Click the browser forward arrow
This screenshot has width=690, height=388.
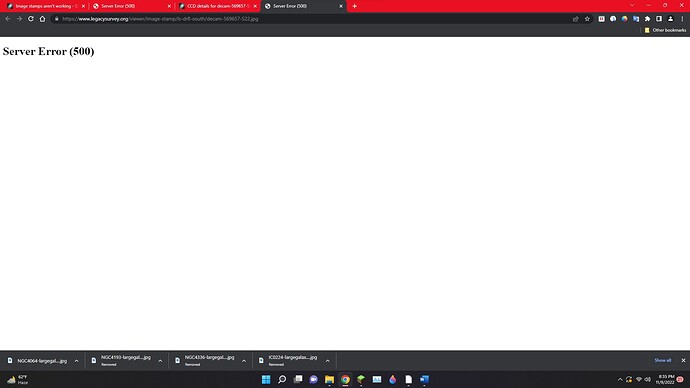click(19, 19)
